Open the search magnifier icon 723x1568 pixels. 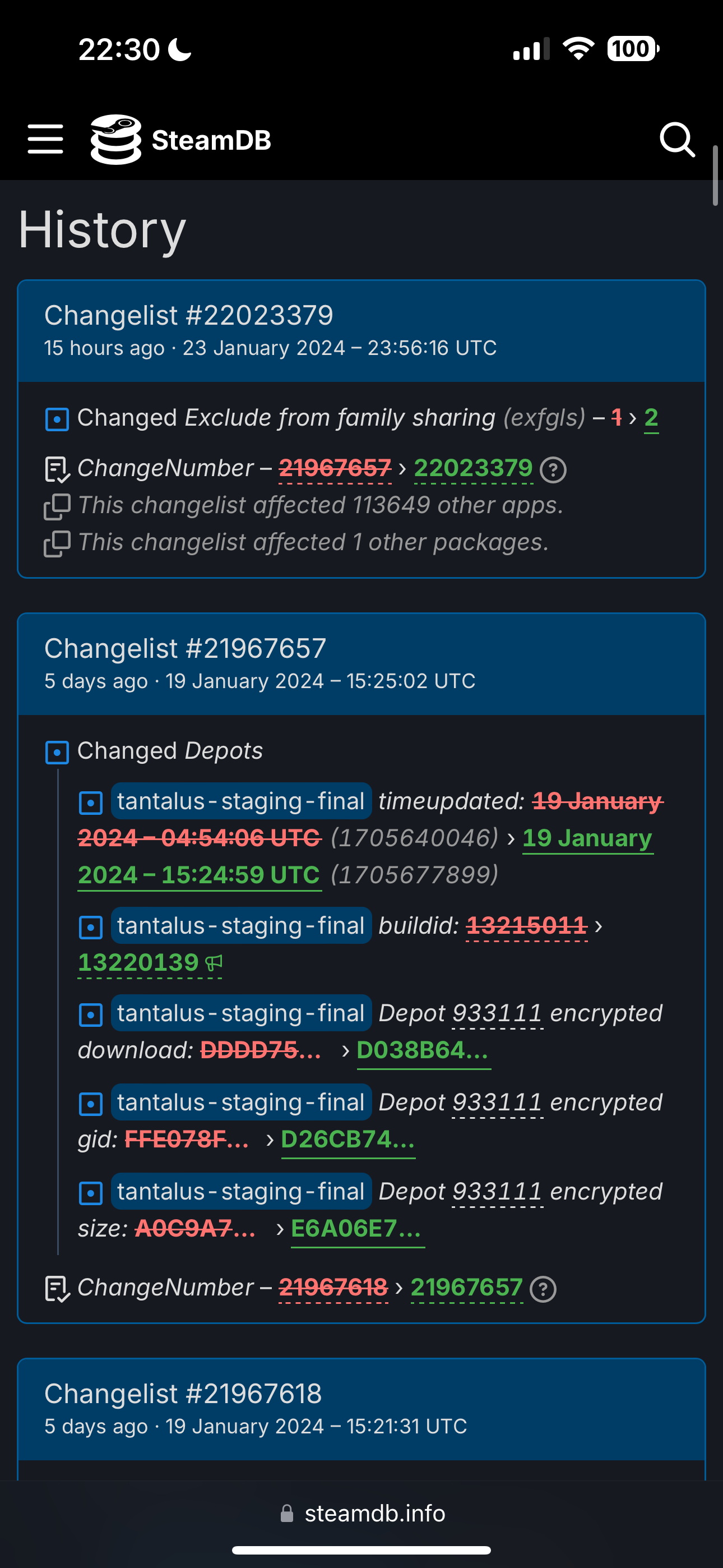point(676,140)
